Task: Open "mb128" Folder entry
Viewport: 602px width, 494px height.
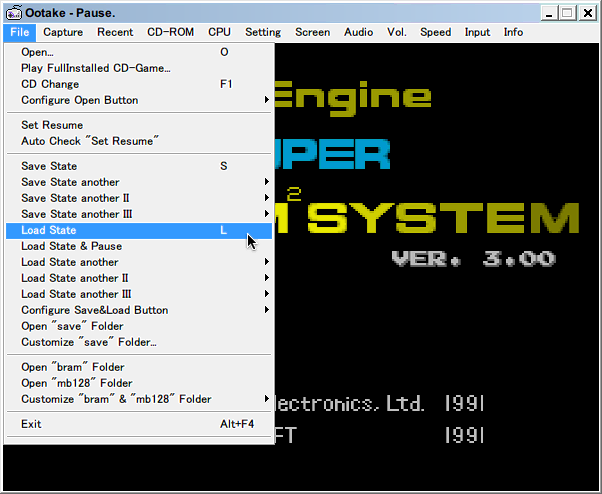Action: (x=139, y=383)
